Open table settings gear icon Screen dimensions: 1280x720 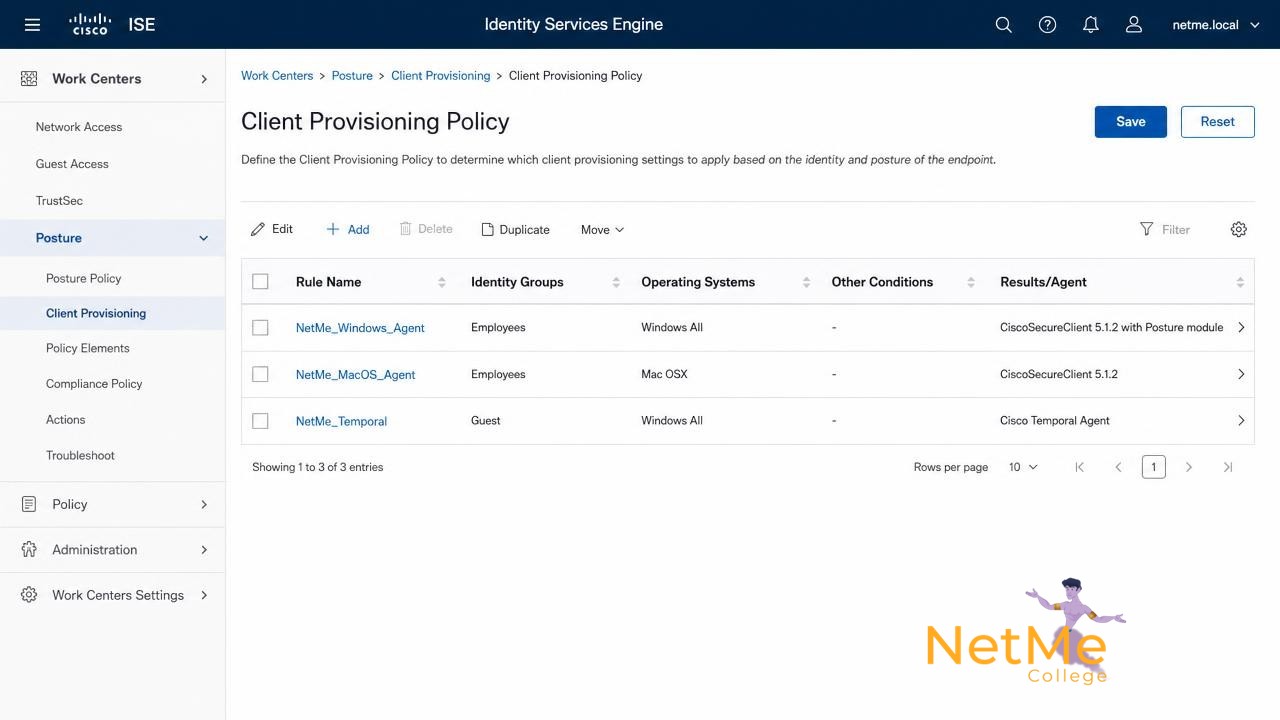pos(1239,230)
